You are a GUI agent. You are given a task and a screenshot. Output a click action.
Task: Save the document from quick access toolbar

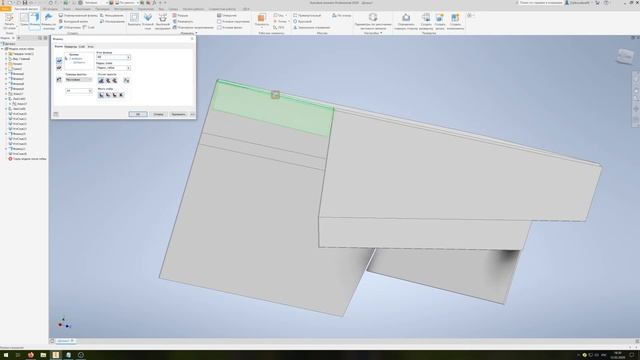coord(25,2)
